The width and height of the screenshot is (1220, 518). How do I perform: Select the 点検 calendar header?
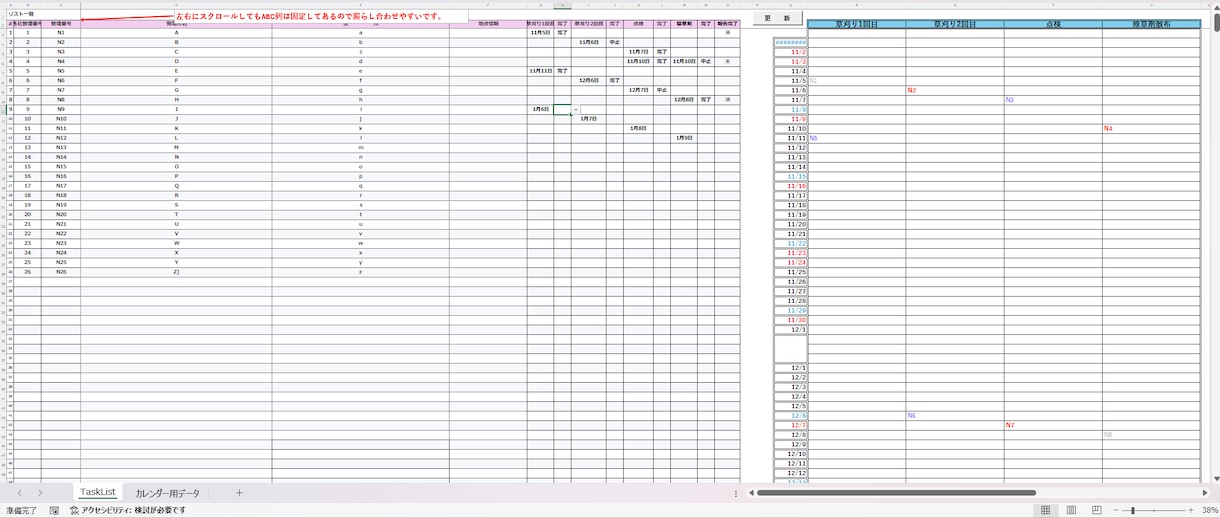pyautogui.click(x=1053, y=23)
